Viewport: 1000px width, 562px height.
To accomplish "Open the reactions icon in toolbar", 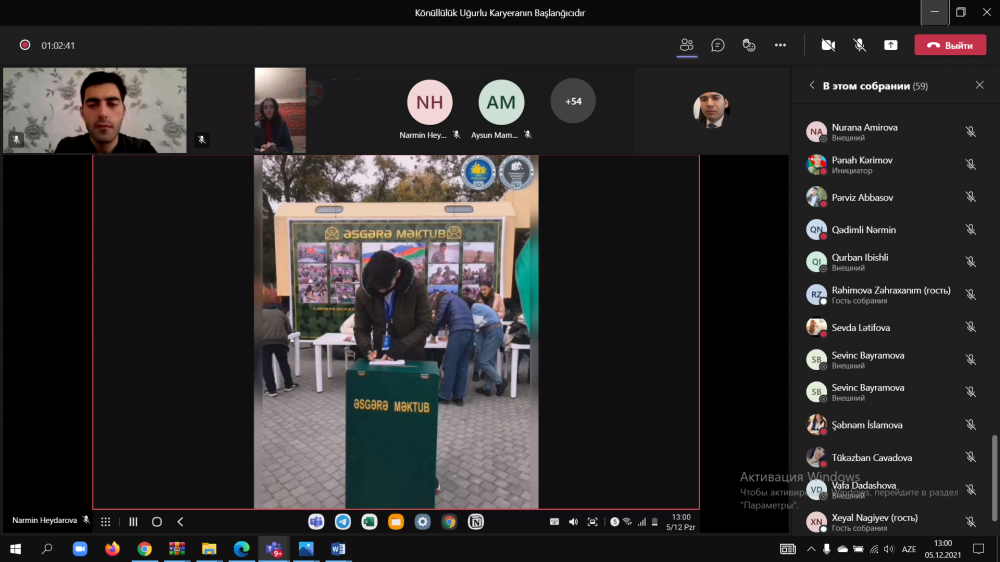I will coord(749,45).
